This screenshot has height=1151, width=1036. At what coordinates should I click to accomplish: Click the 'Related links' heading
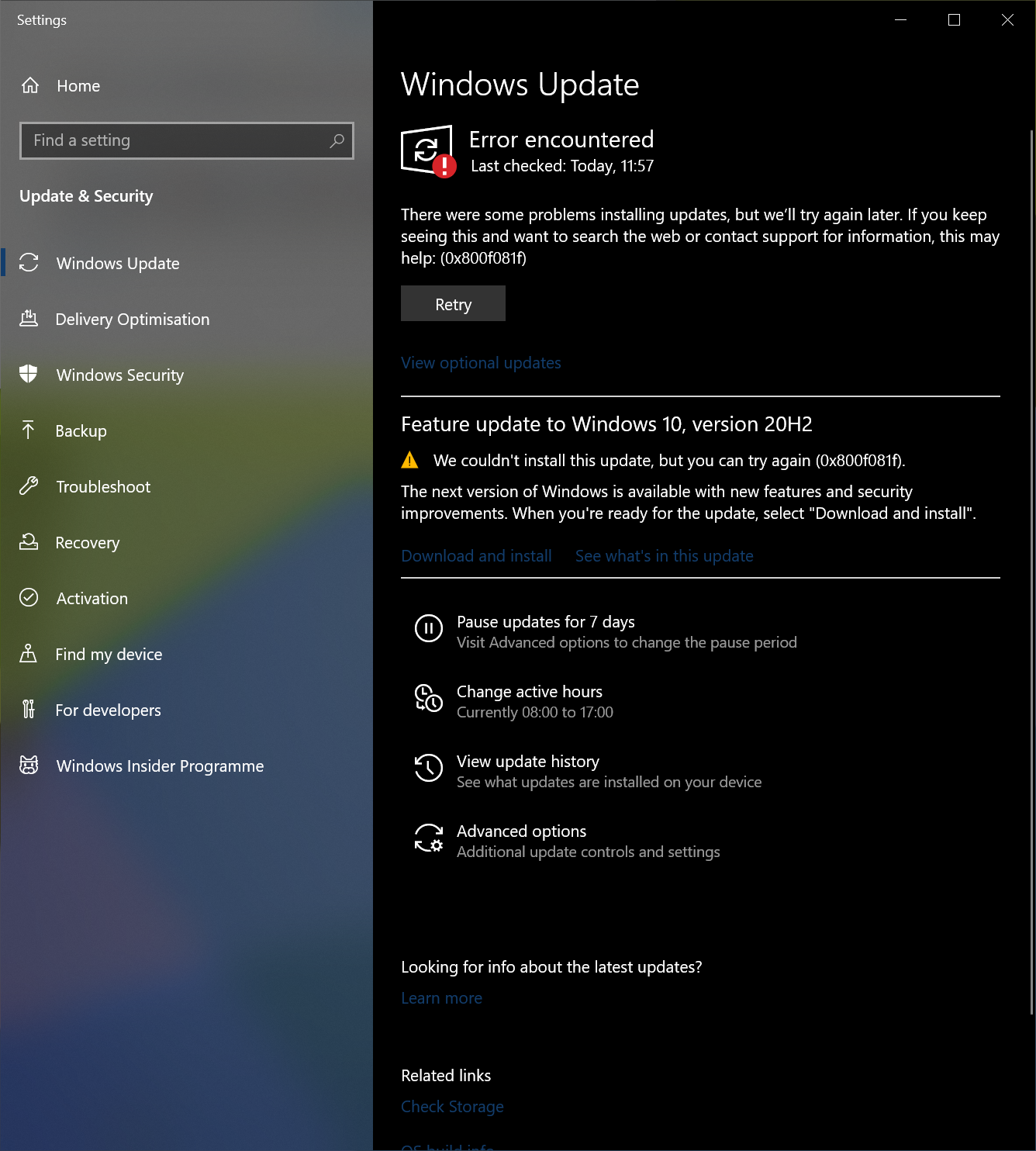pos(446,1076)
